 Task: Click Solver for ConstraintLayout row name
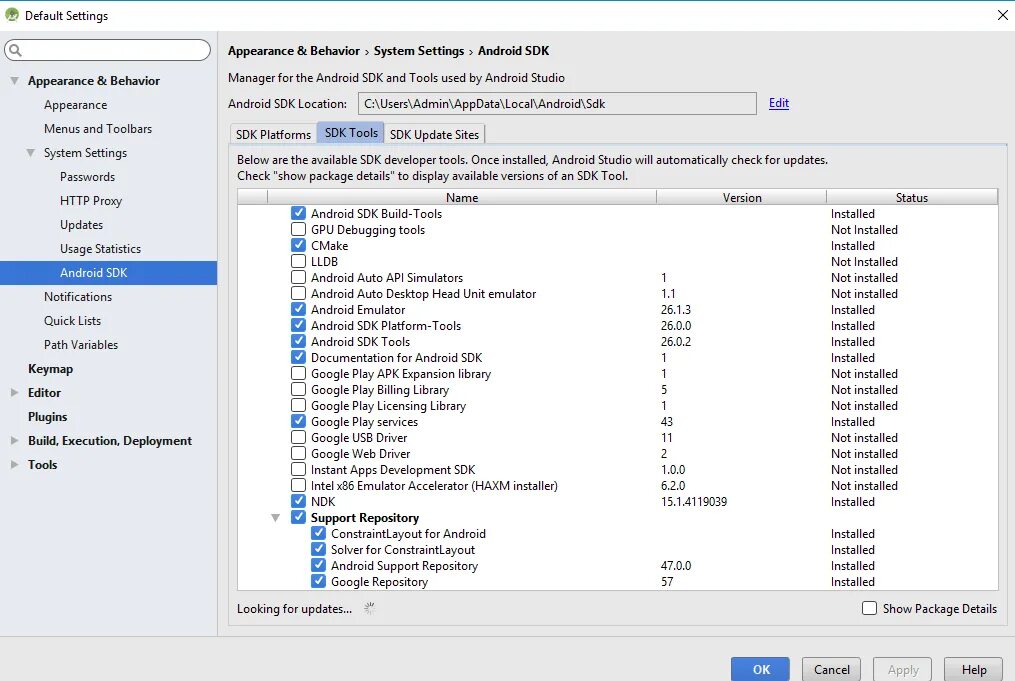[x=403, y=550]
